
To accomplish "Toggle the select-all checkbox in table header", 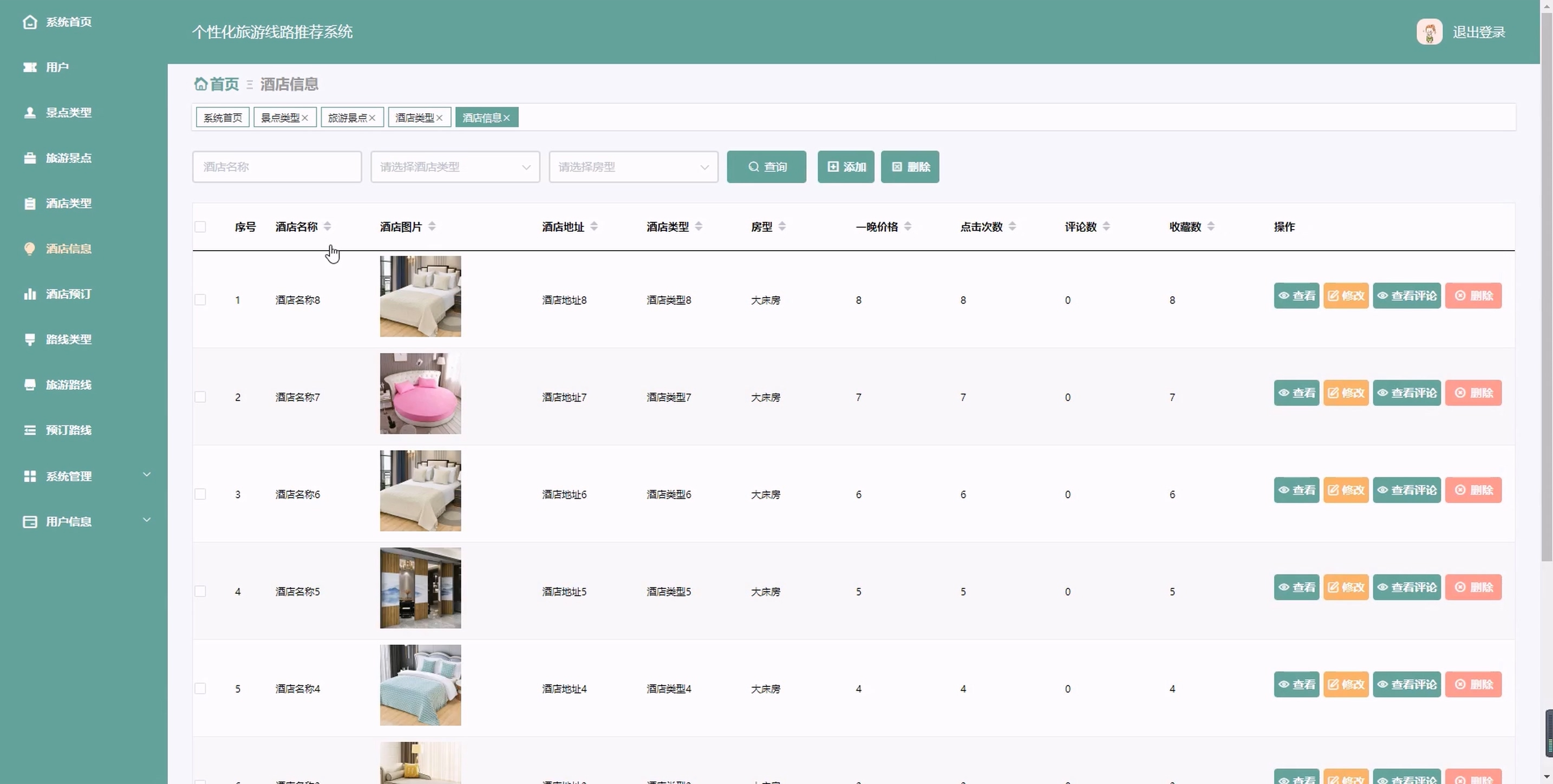I will click(200, 227).
